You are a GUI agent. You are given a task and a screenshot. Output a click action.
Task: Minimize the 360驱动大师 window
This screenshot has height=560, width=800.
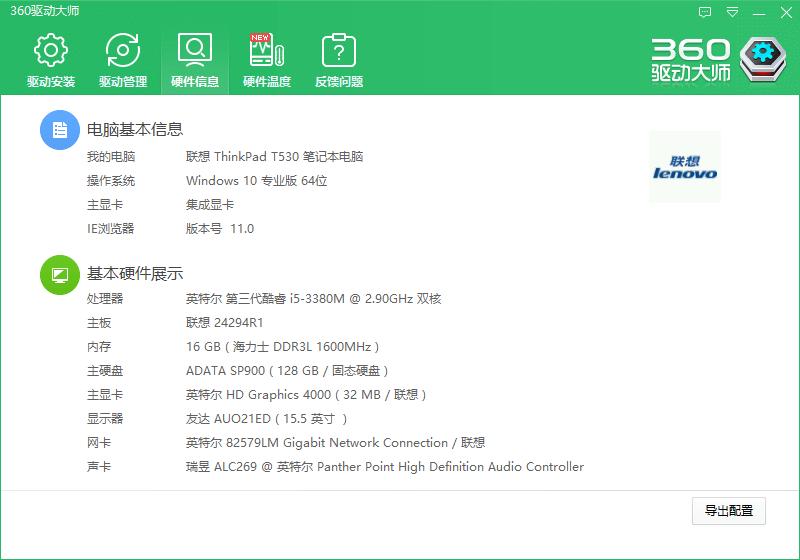[x=759, y=12]
